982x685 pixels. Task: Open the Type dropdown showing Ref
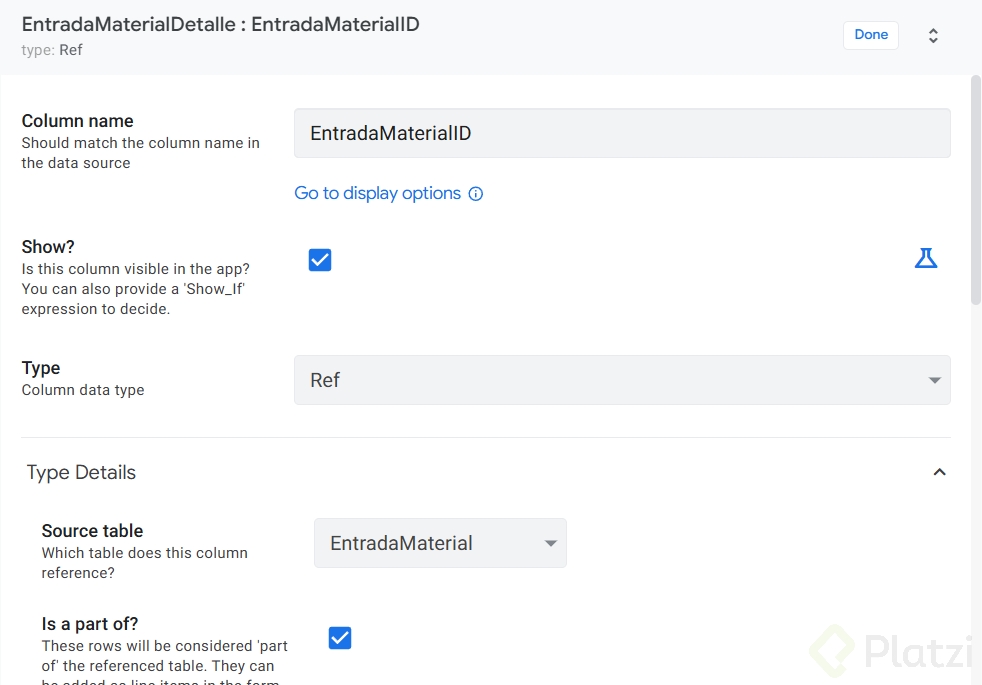pyautogui.click(x=621, y=380)
